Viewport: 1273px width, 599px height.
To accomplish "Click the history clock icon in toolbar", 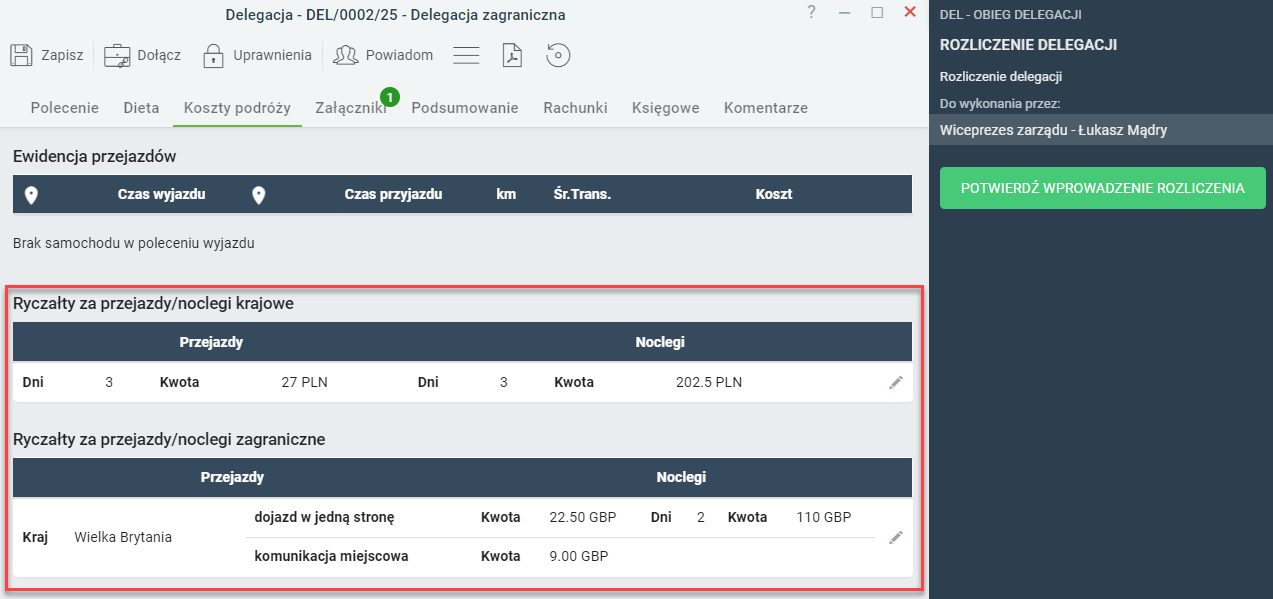I will 558,55.
